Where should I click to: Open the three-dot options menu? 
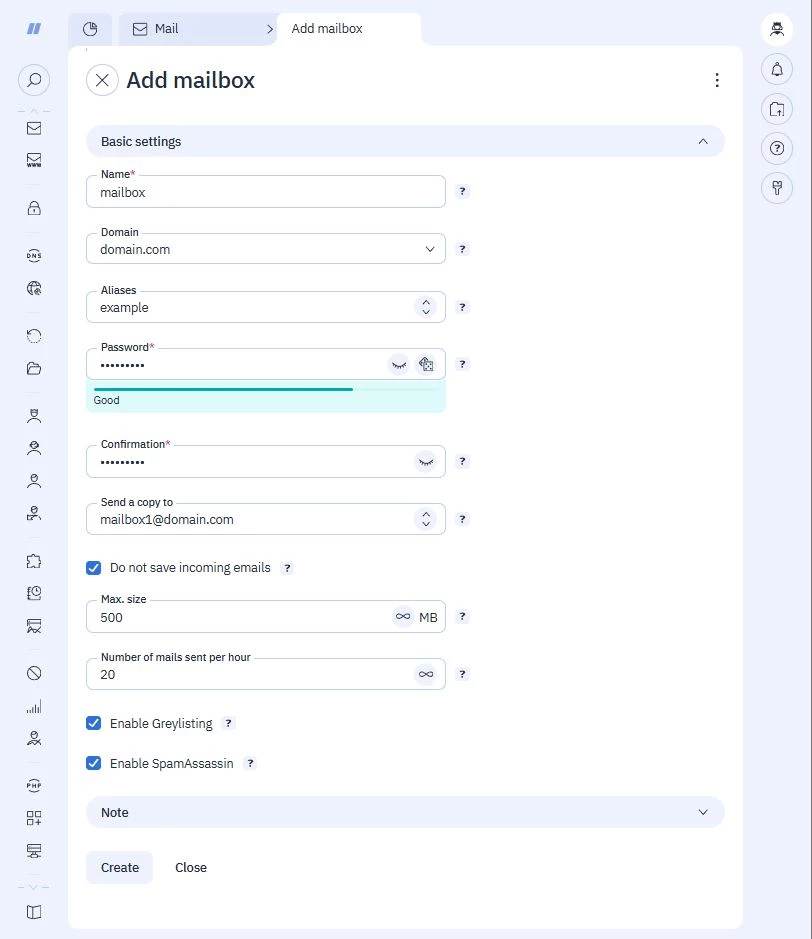[x=717, y=80]
